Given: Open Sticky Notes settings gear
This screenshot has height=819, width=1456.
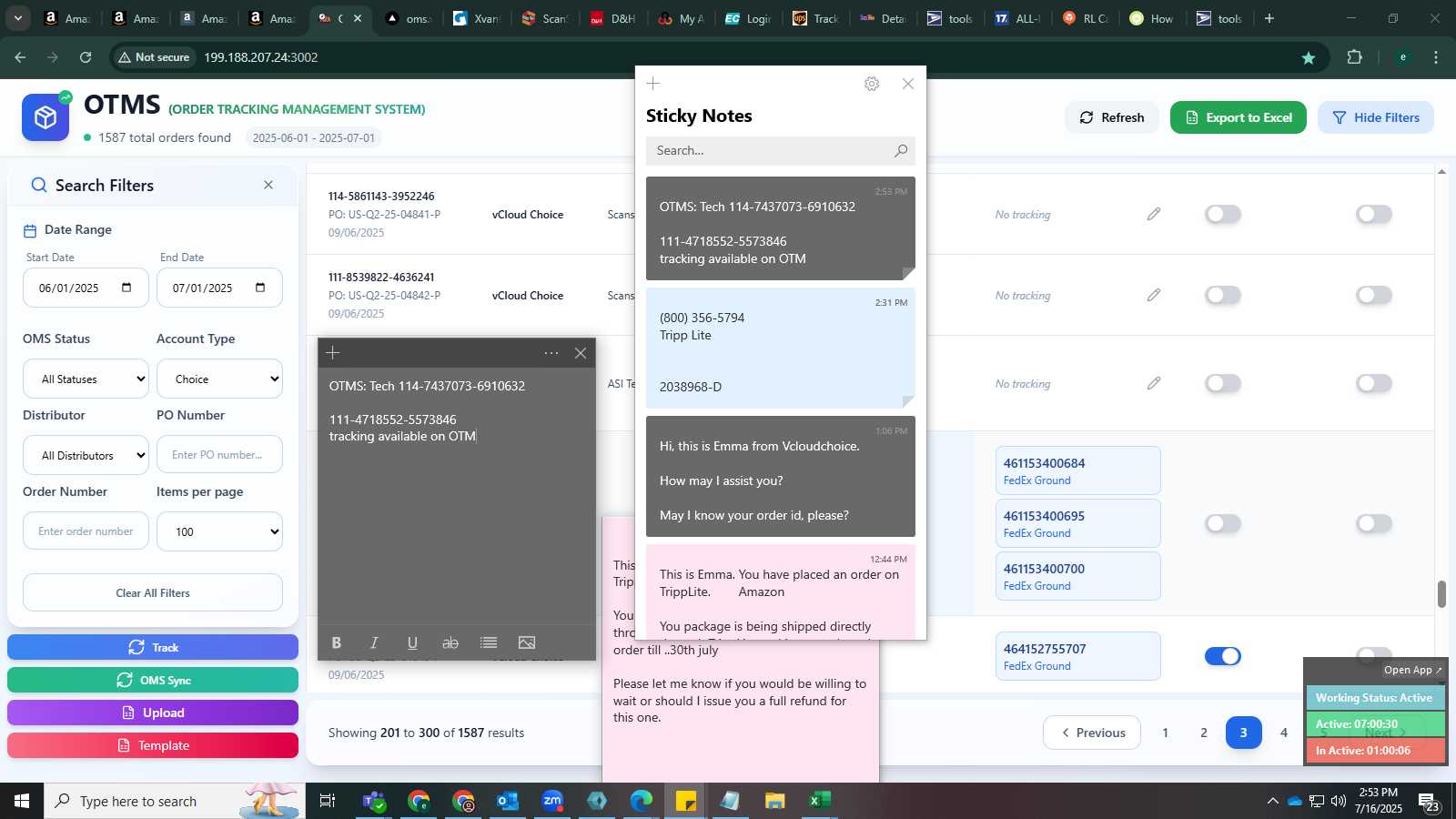Looking at the screenshot, I should point(872,84).
